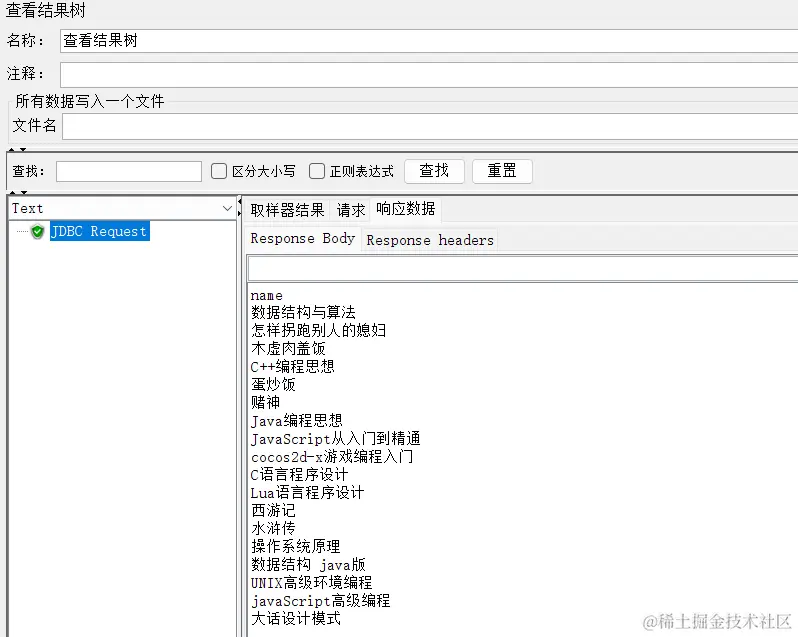
Task: Click the divider arrows beside 取样器结果 tab
Action: click(240, 208)
